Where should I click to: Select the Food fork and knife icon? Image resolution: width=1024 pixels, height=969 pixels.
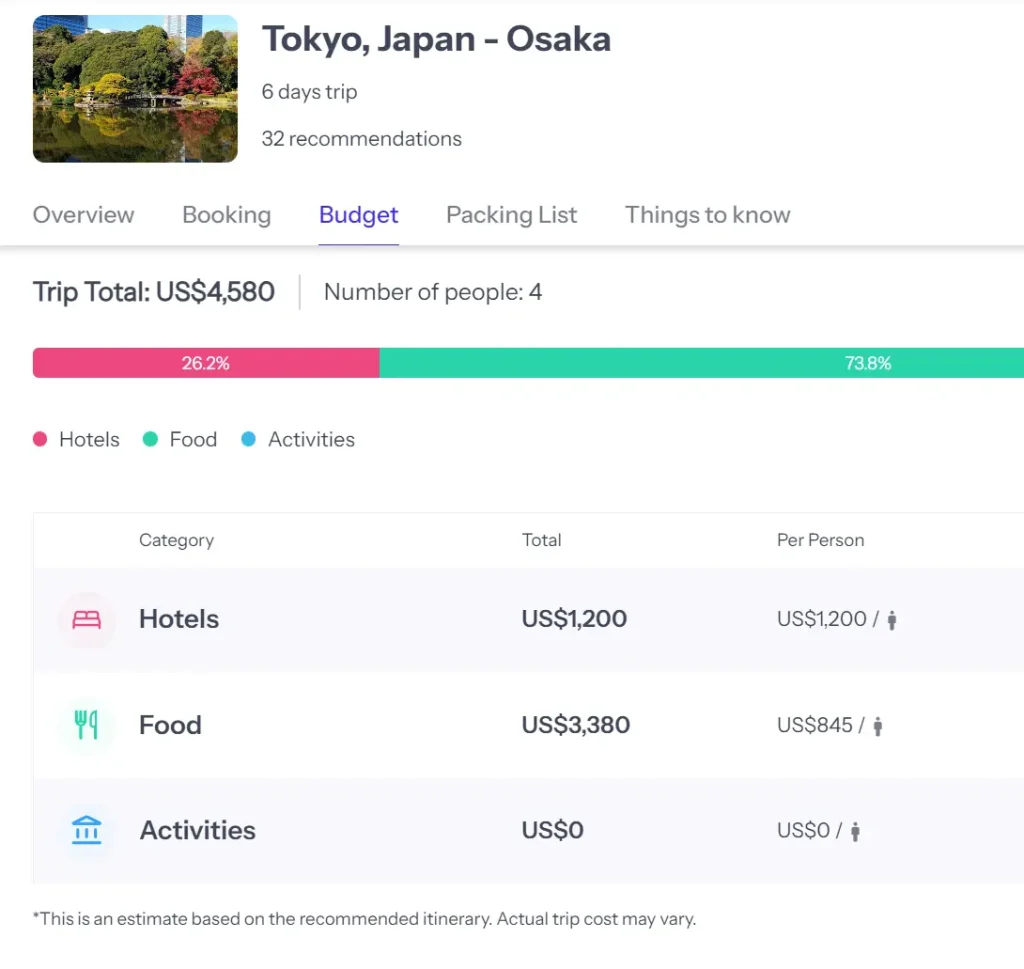87,725
